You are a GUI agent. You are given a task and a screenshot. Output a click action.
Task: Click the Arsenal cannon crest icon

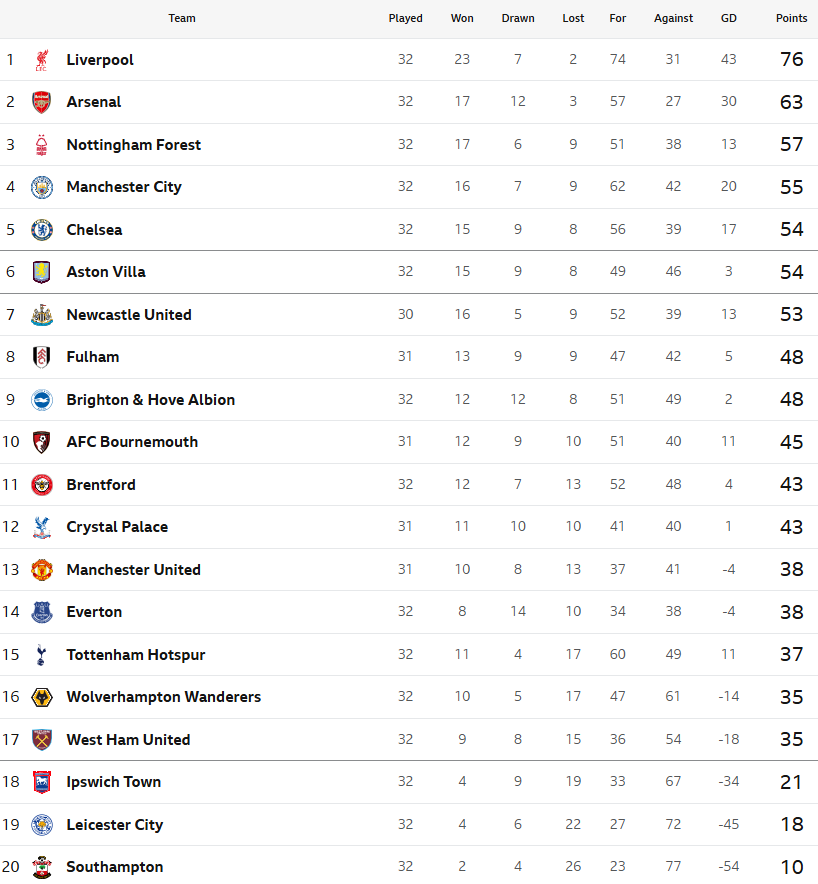click(42, 102)
